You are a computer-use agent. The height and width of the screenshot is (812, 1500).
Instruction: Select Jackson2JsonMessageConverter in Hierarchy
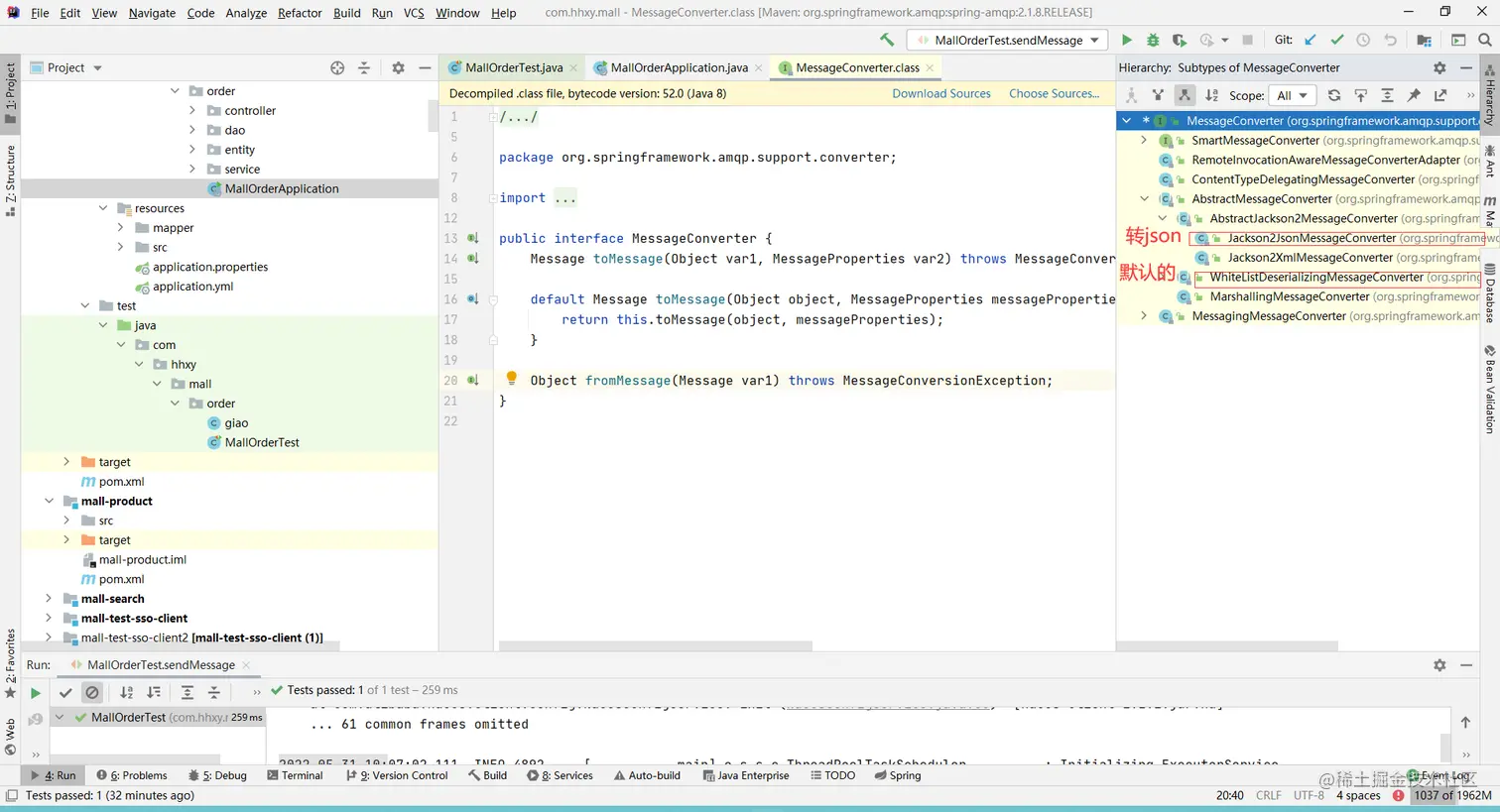click(x=1311, y=238)
